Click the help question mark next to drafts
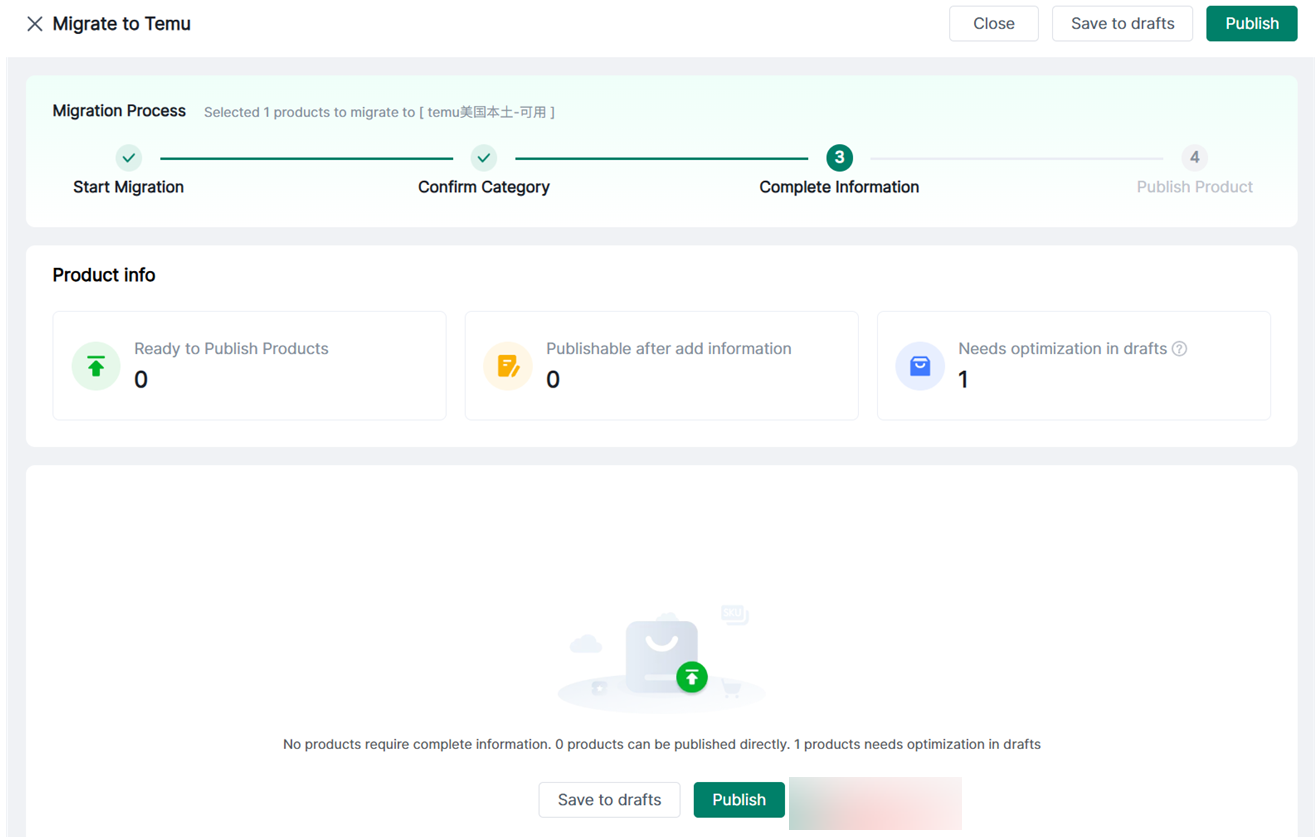This screenshot has height=837, width=1315. tap(1179, 349)
